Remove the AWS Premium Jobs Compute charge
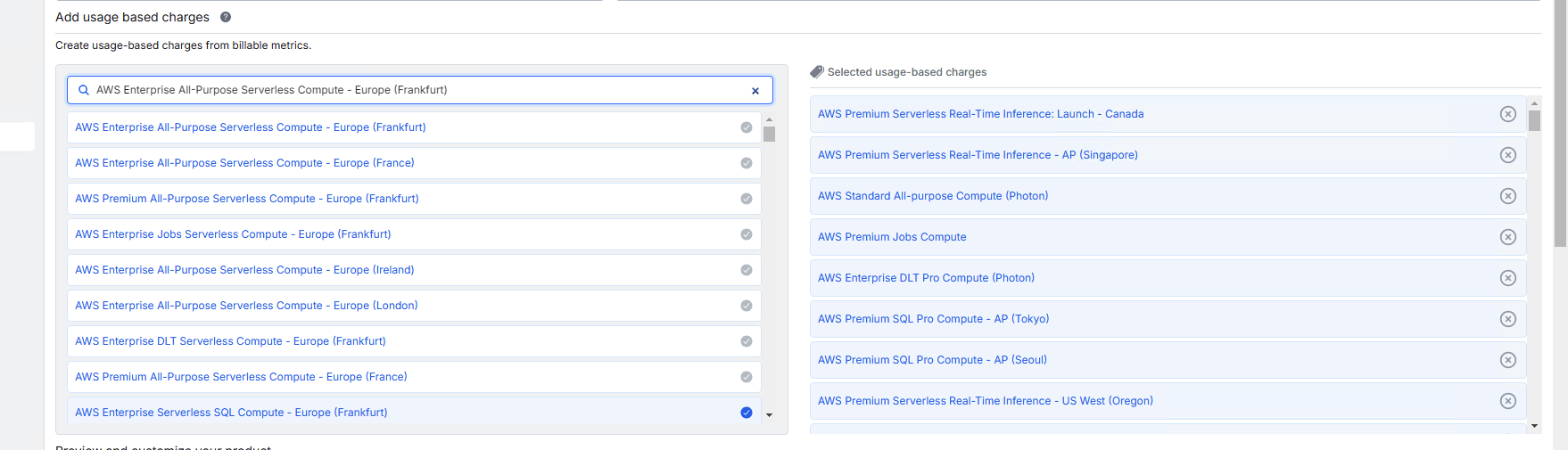Viewport: 1568px width, 450px height. [1507, 237]
